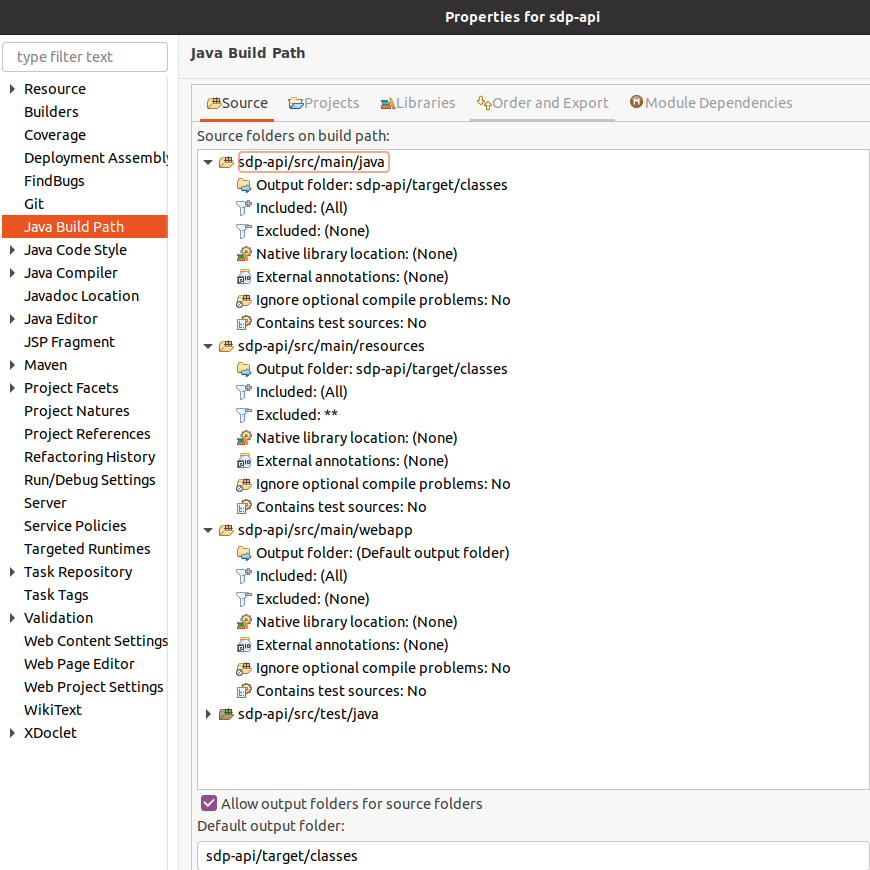Open the Deployment Assembly page
The height and width of the screenshot is (870, 870).
(x=95, y=158)
